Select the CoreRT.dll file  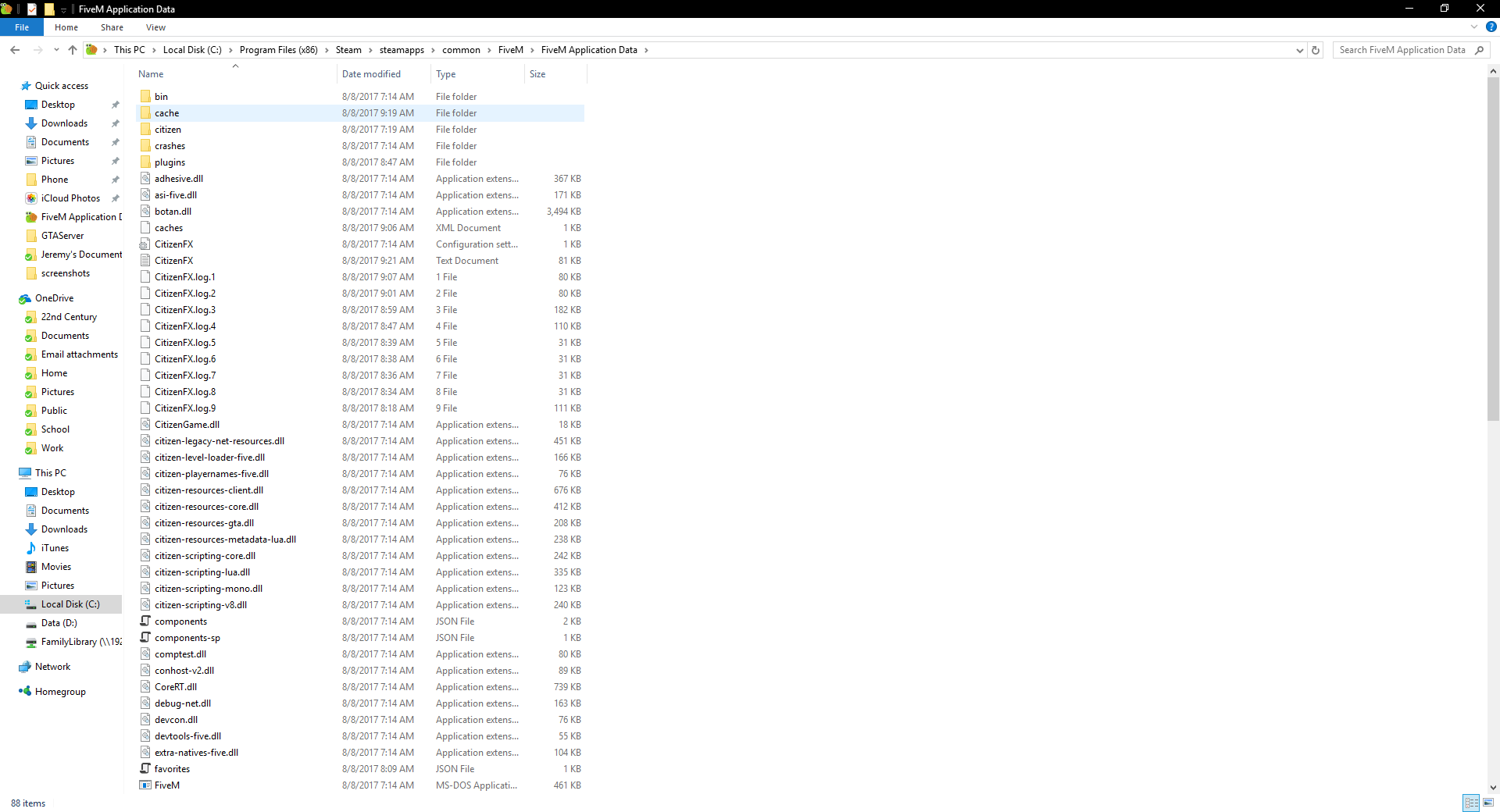tap(360, 687)
